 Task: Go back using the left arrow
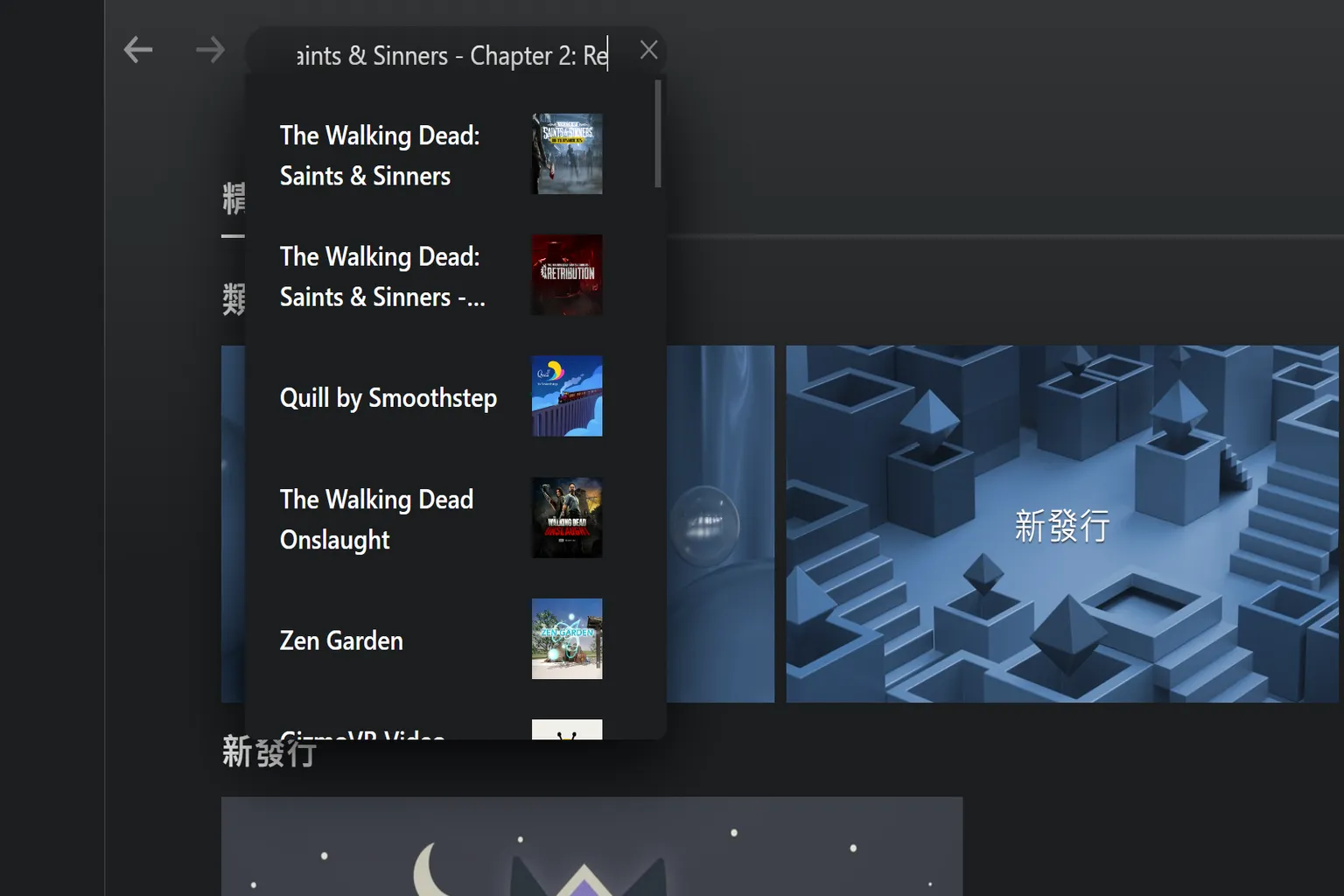tap(138, 50)
